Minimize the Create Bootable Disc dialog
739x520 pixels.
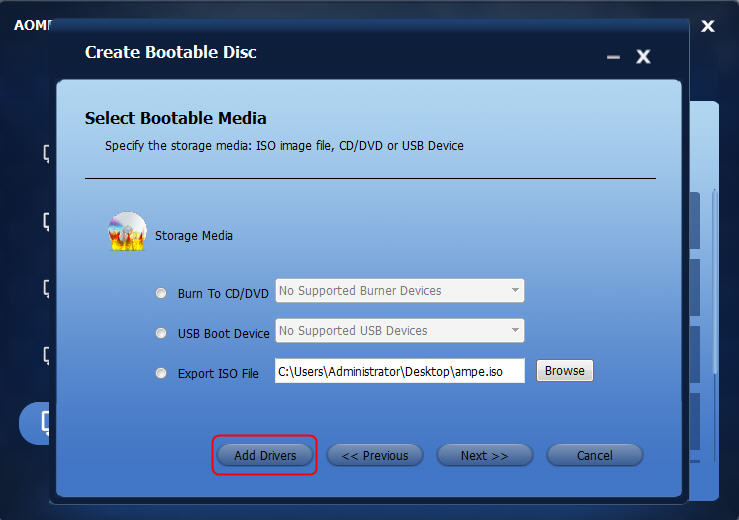click(x=613, y=58)
